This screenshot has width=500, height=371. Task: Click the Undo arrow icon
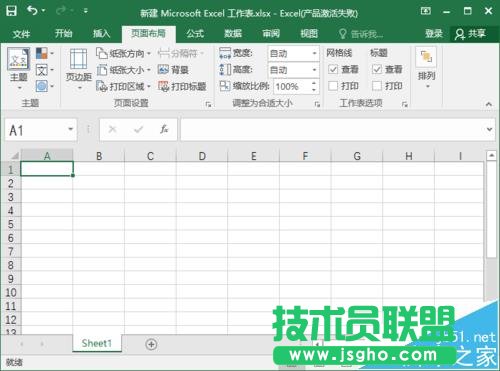32,11
